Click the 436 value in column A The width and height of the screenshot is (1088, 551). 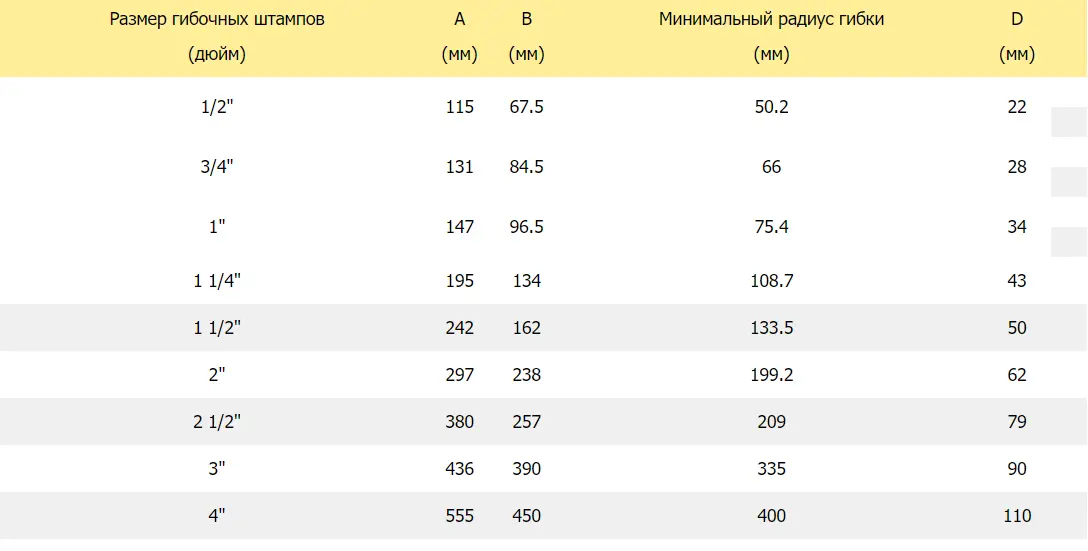pyautogui.click(x=459, y=469)
